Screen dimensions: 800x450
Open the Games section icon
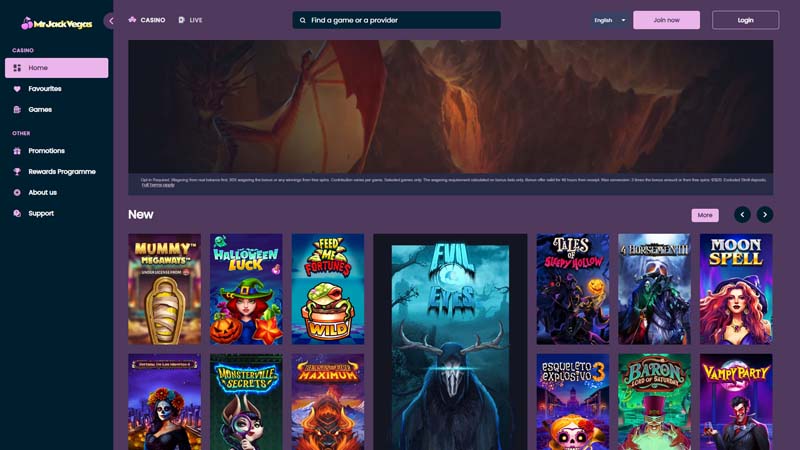coord(17,110)
